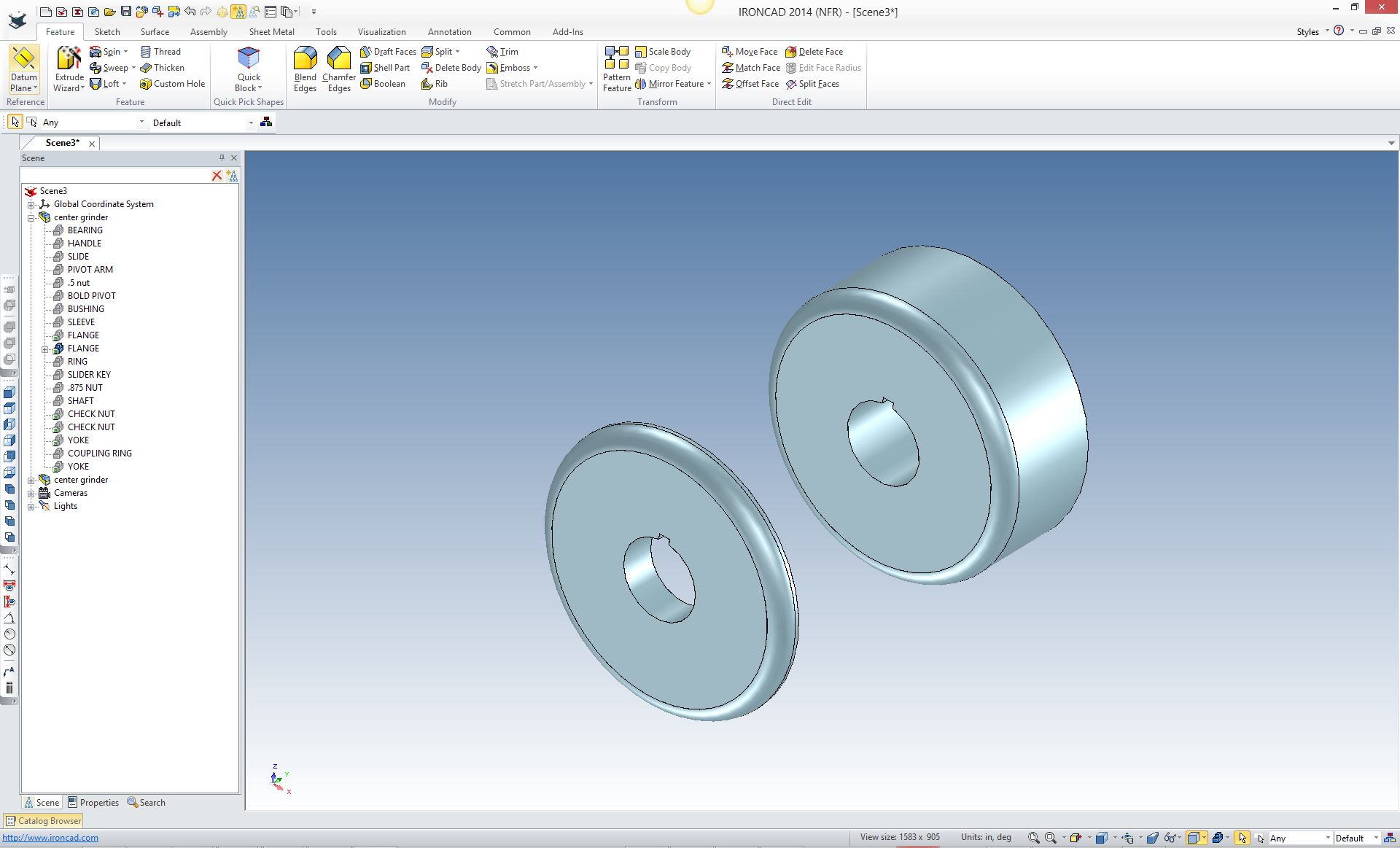
Task: Open the Any selection filter dropdown
Action: 141,122
